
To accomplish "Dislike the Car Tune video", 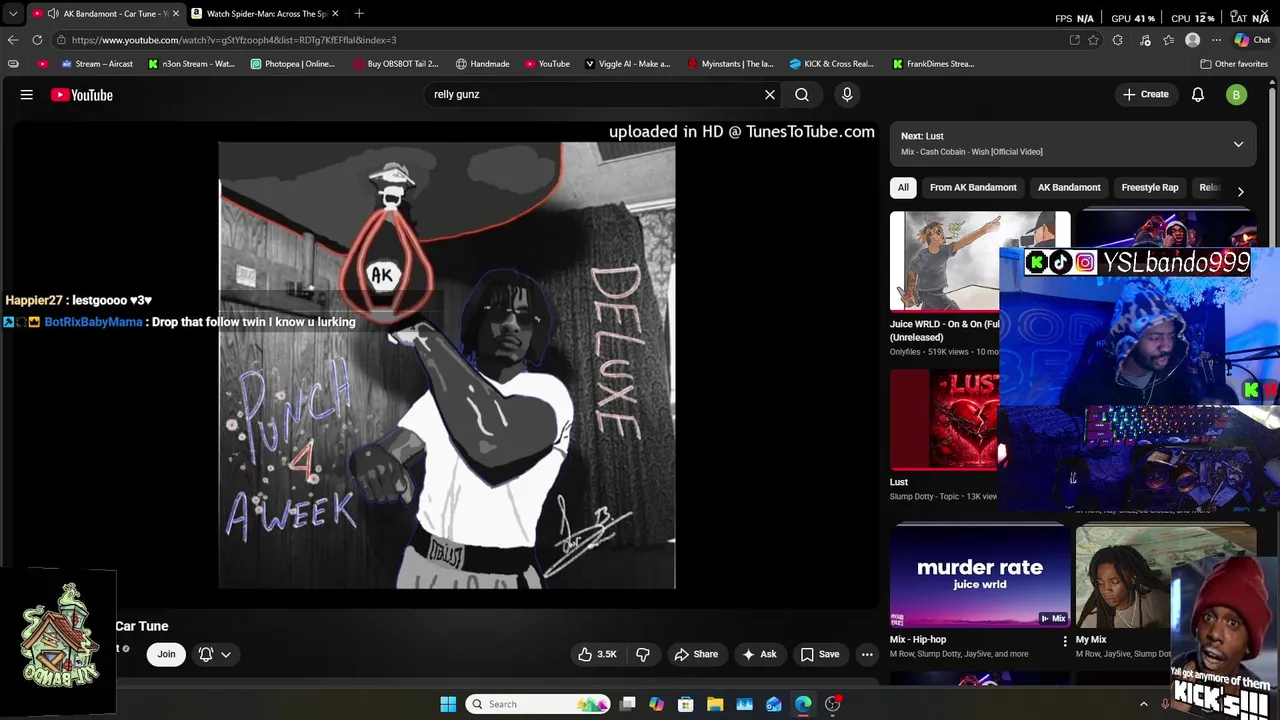I will coord(643,654).
